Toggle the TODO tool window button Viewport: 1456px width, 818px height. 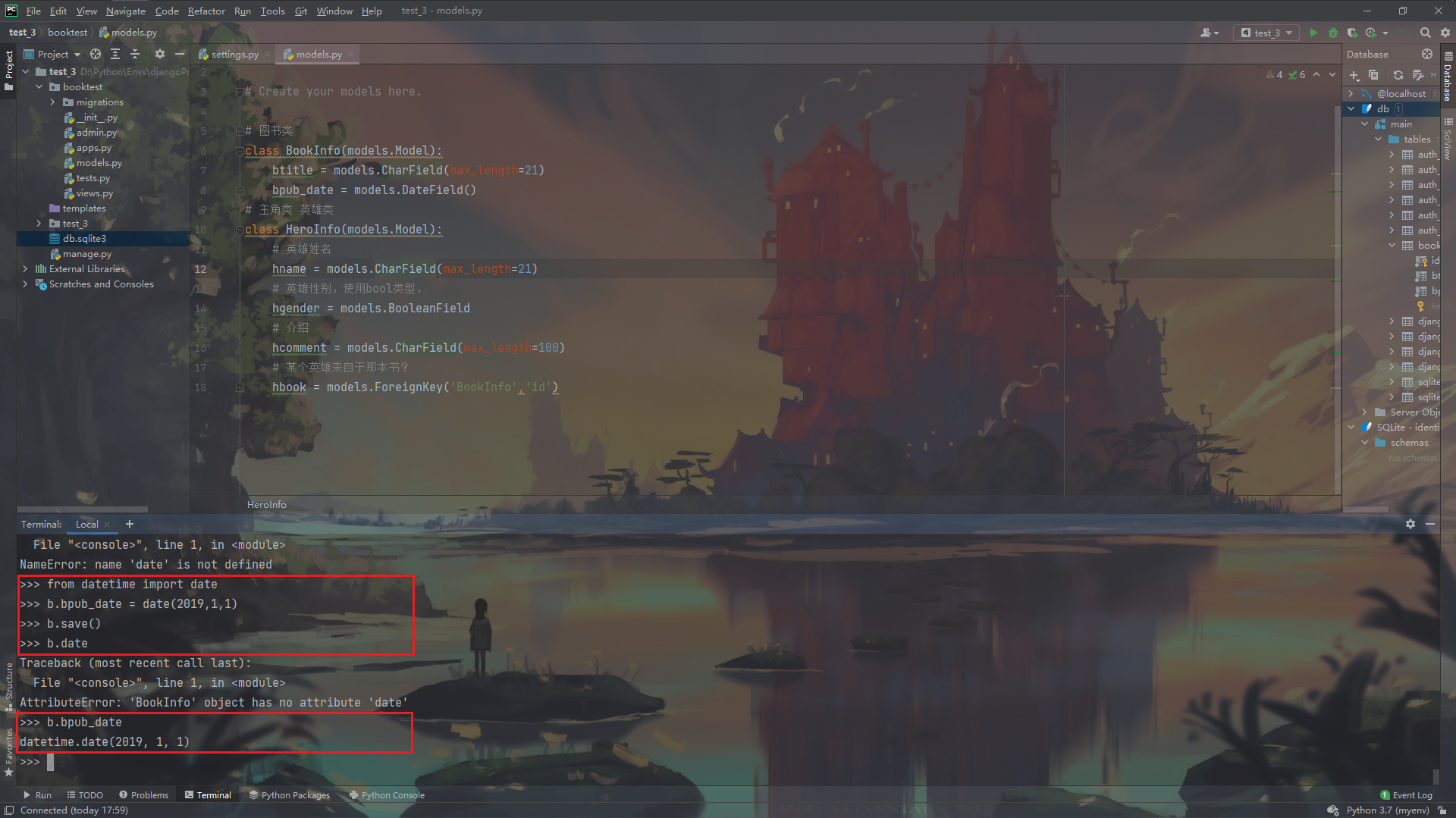coord(85,795)
